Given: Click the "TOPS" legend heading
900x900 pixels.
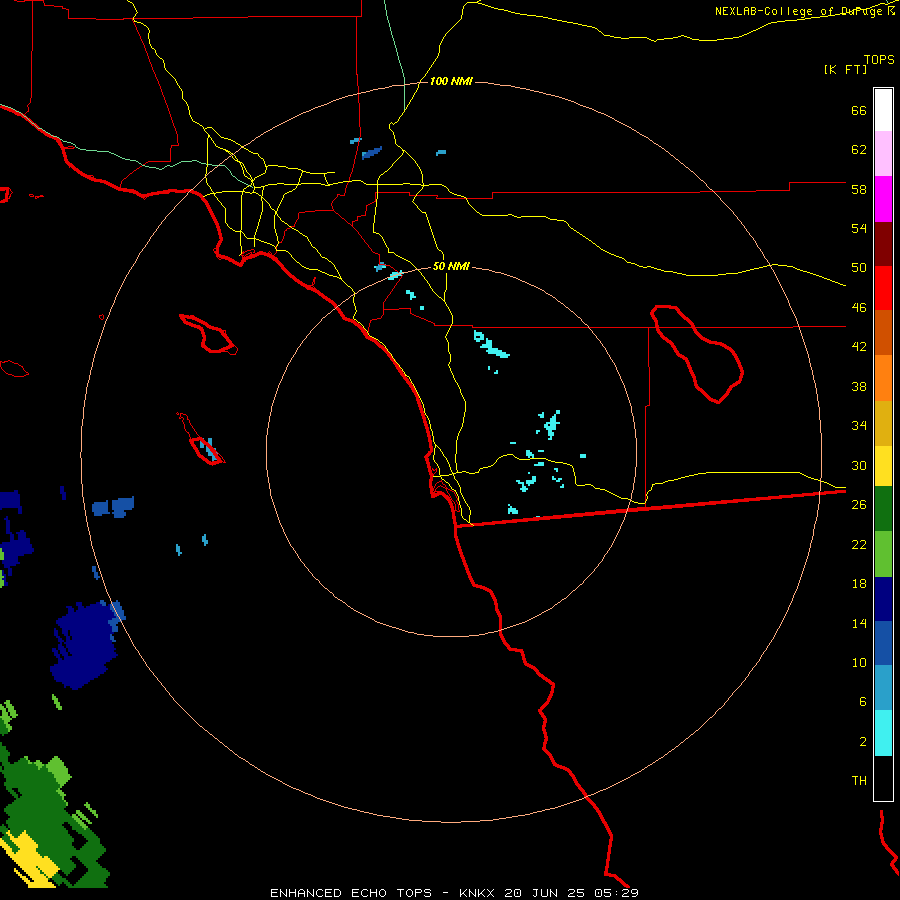Looking at the screenshot, I should (879, 59).
